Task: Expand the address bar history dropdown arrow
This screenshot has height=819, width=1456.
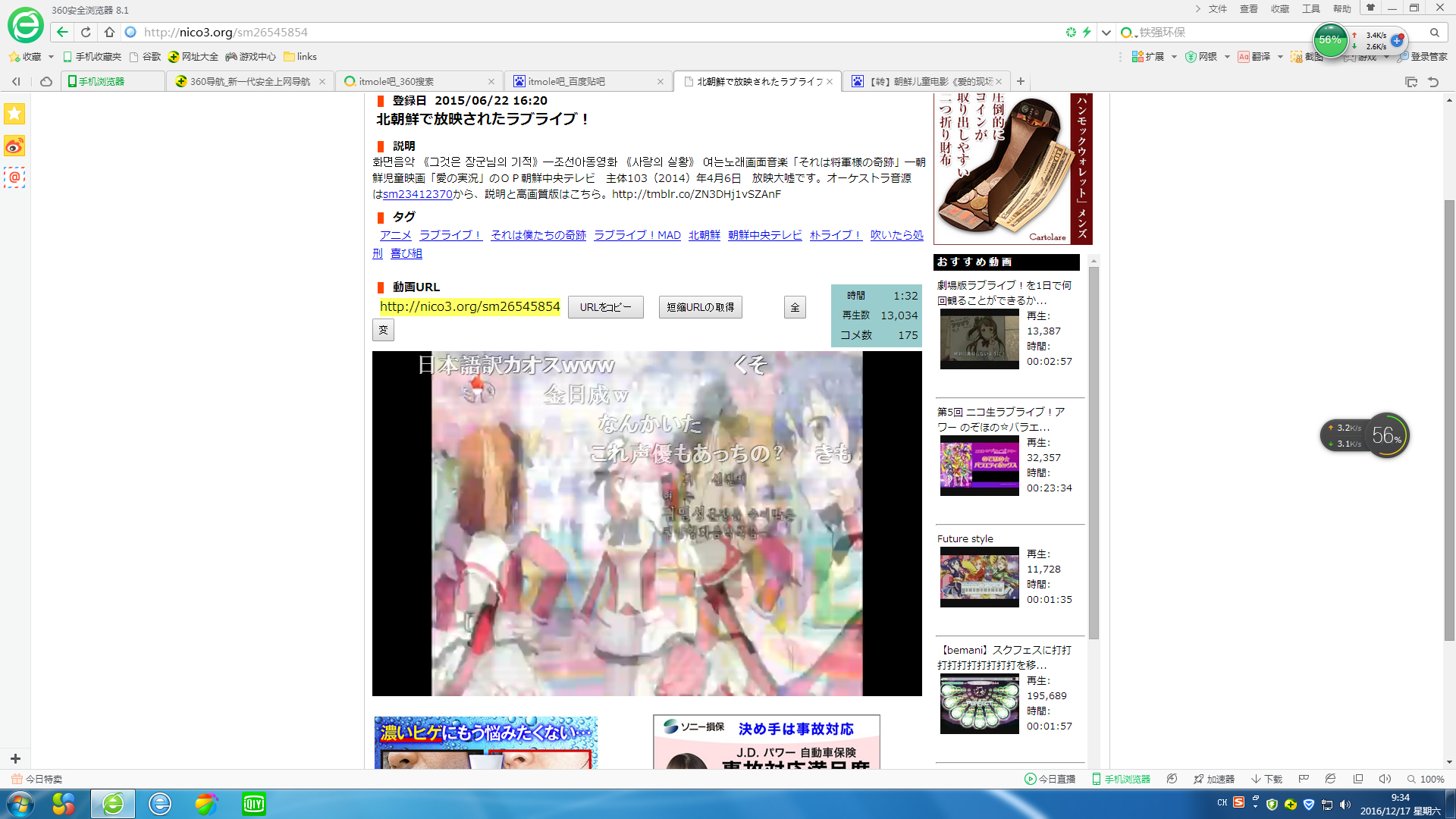Action: [x=1106, y=33]
